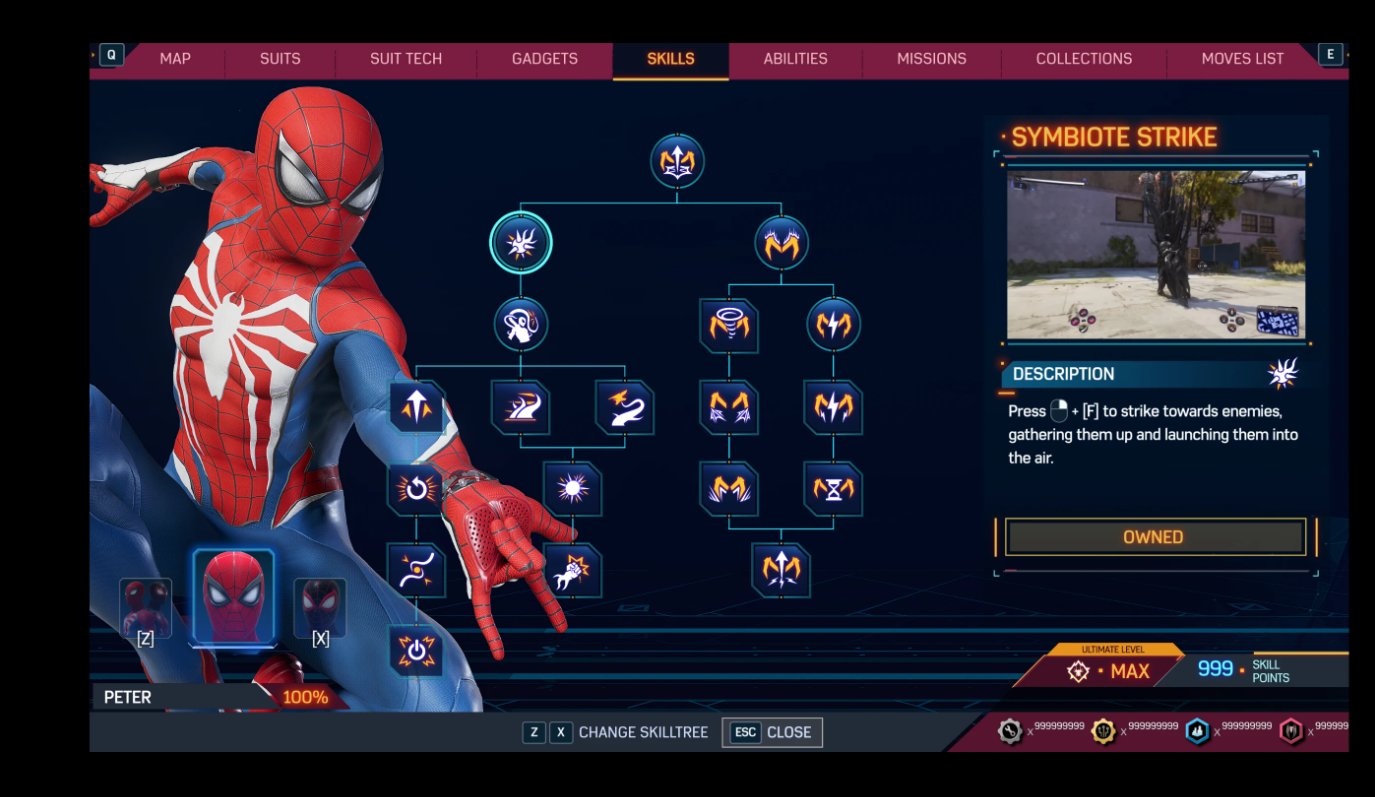
Task: Open the Map tab
Action: tap(175, 59)
